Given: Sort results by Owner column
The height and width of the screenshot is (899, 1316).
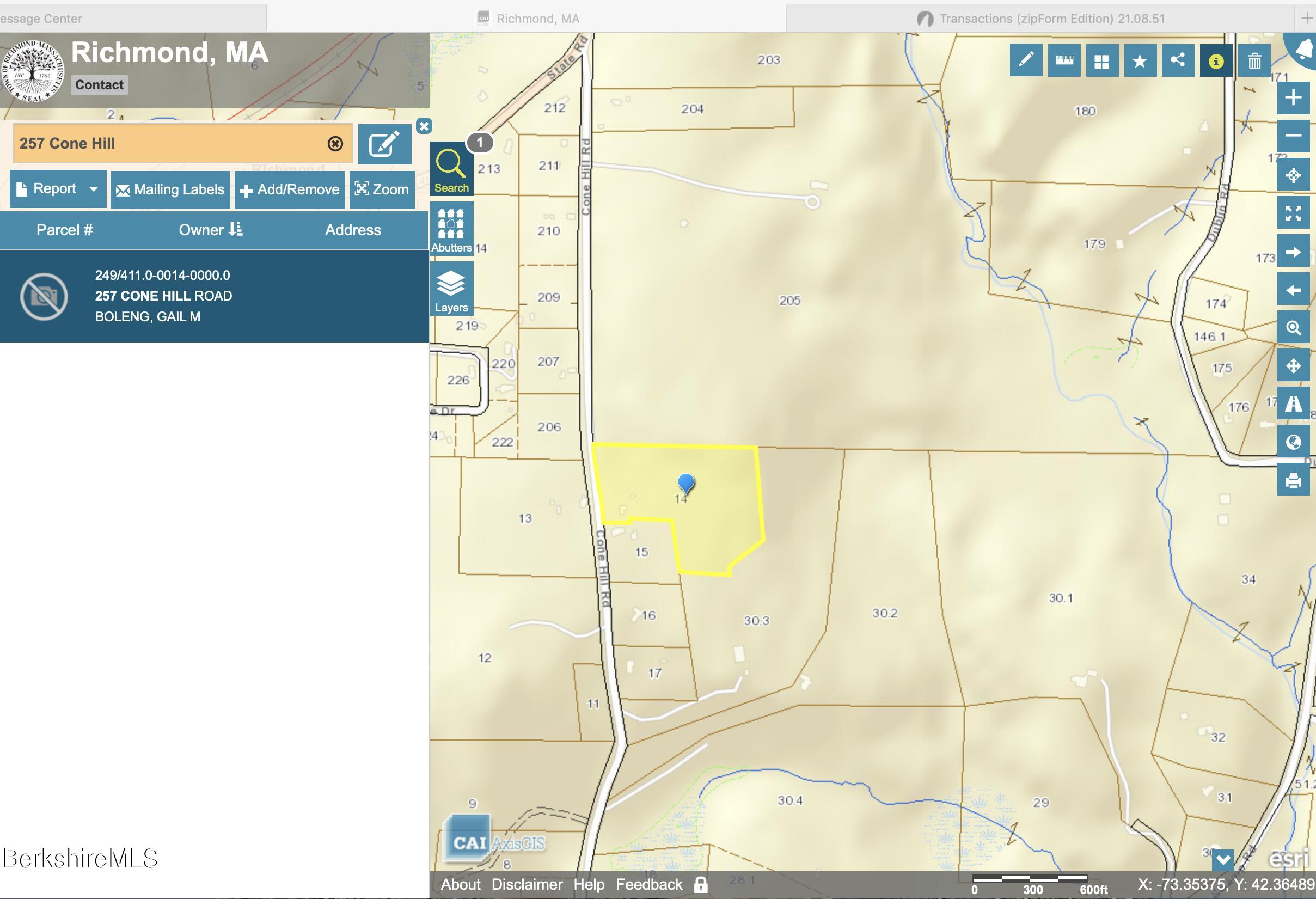Looking at the screenshot, I should (211, 230).
